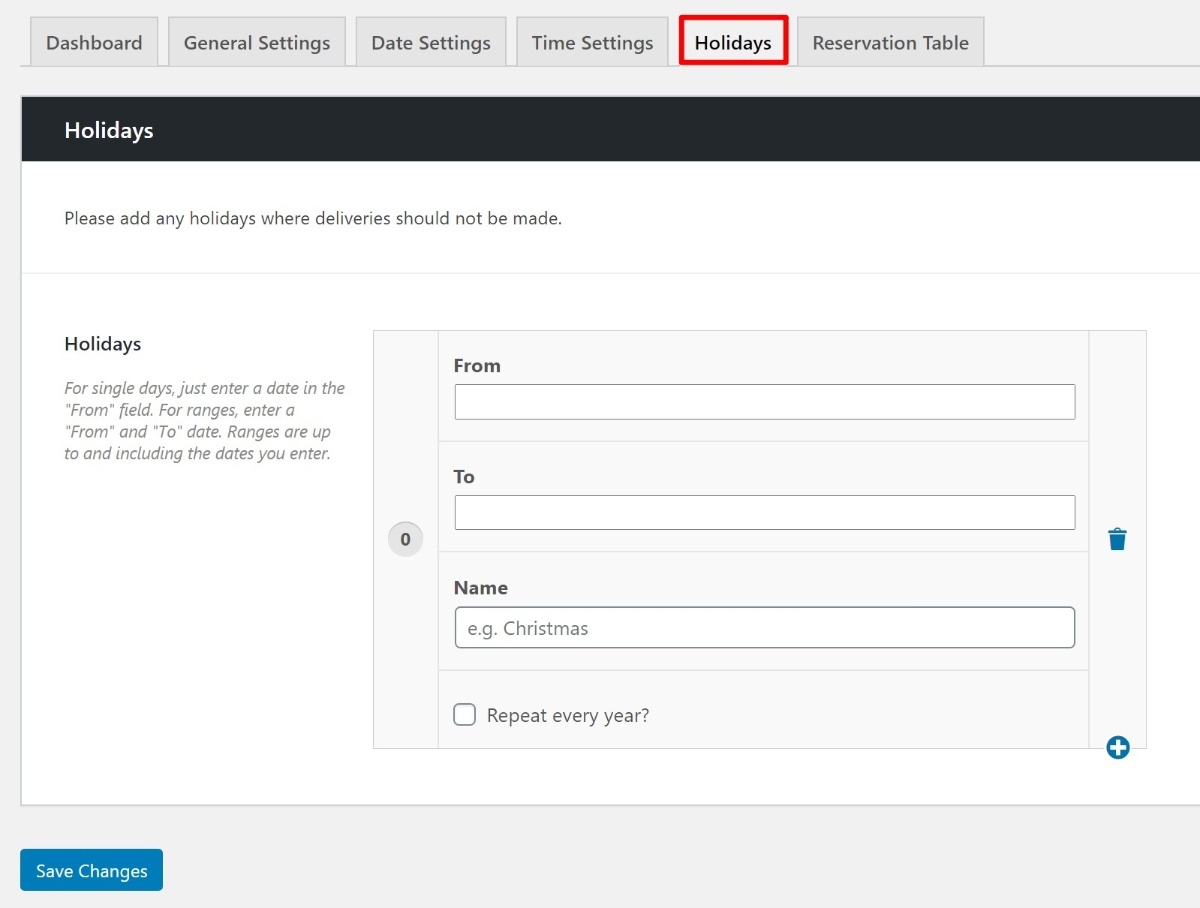Focus the To date field
The image size is (1200, 908).
[x=765, y=512]
